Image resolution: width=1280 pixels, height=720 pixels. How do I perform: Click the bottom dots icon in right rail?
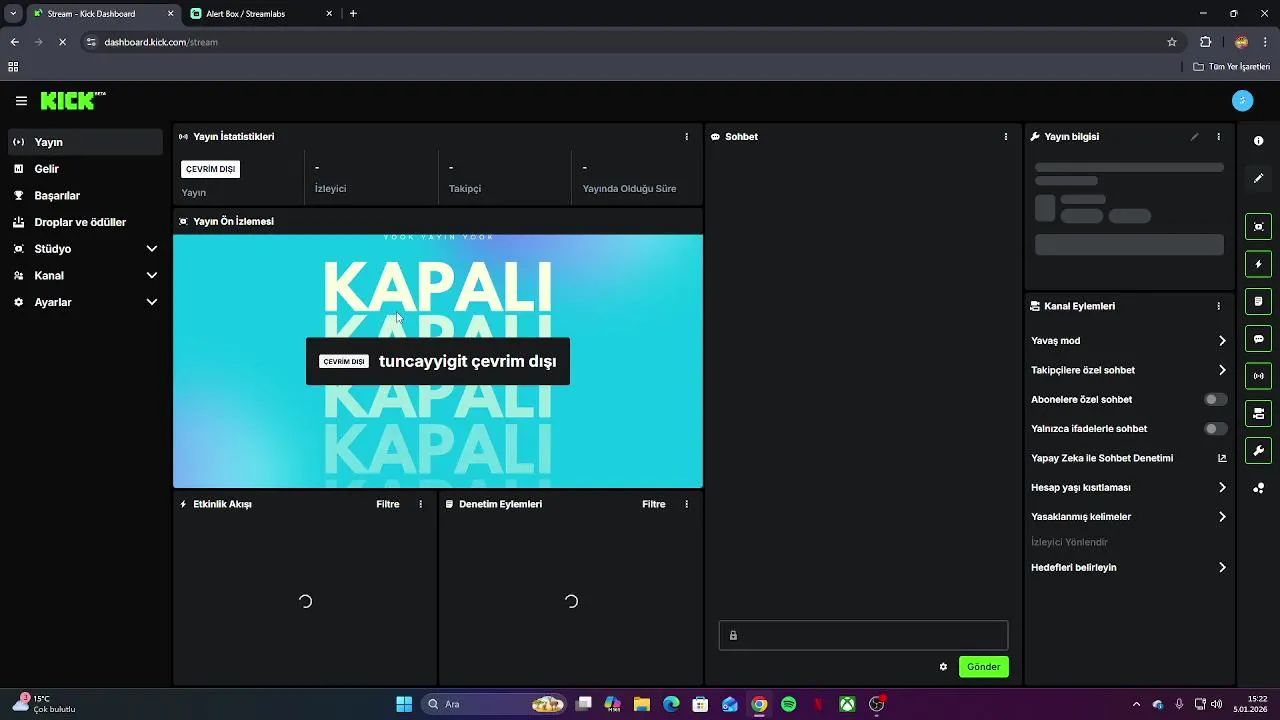pyautogui.click(x=1258, y=488)
